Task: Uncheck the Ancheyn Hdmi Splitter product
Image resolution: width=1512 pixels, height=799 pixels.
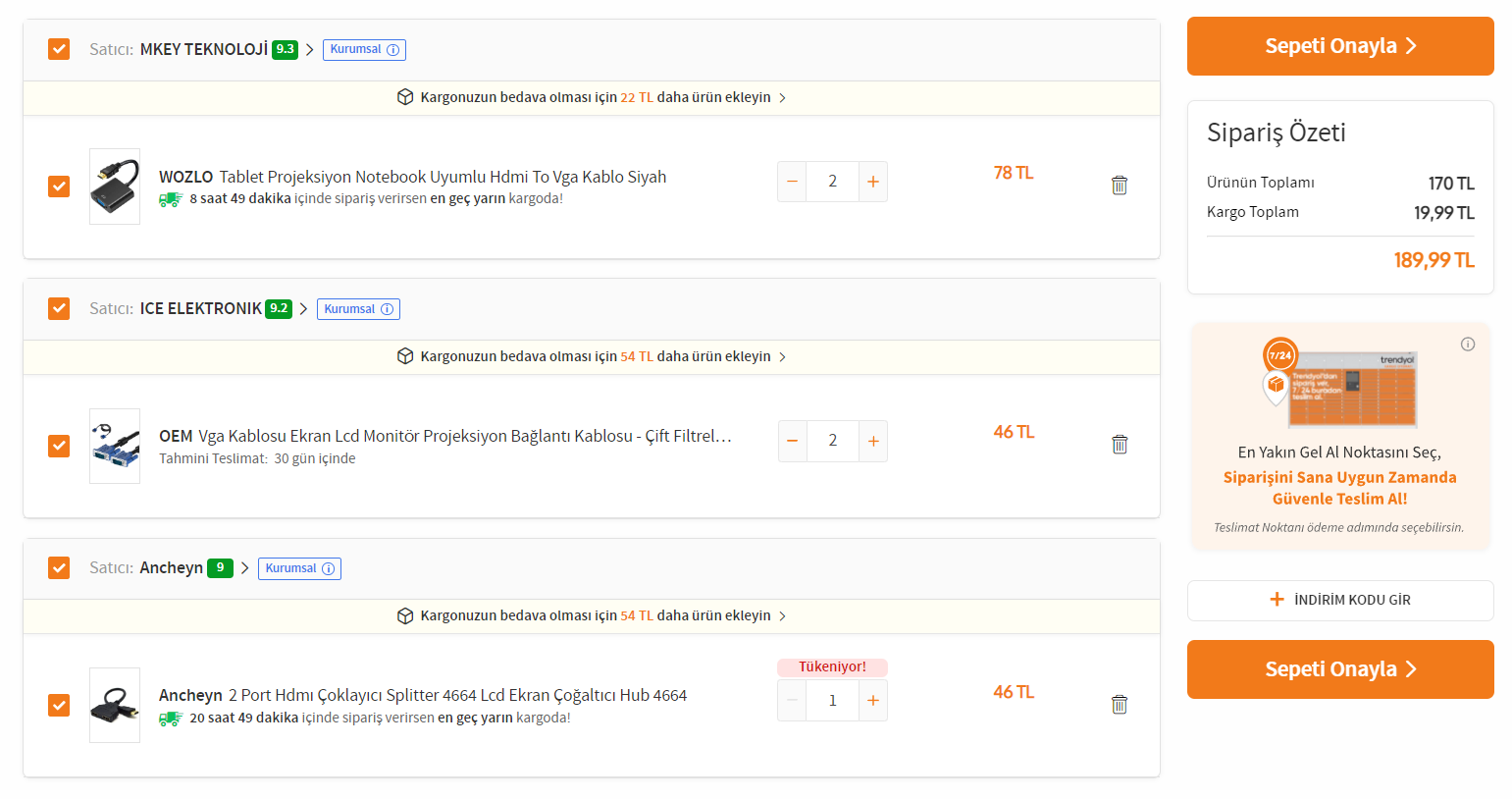Action: pyautogui.click(x=59, y=705)
